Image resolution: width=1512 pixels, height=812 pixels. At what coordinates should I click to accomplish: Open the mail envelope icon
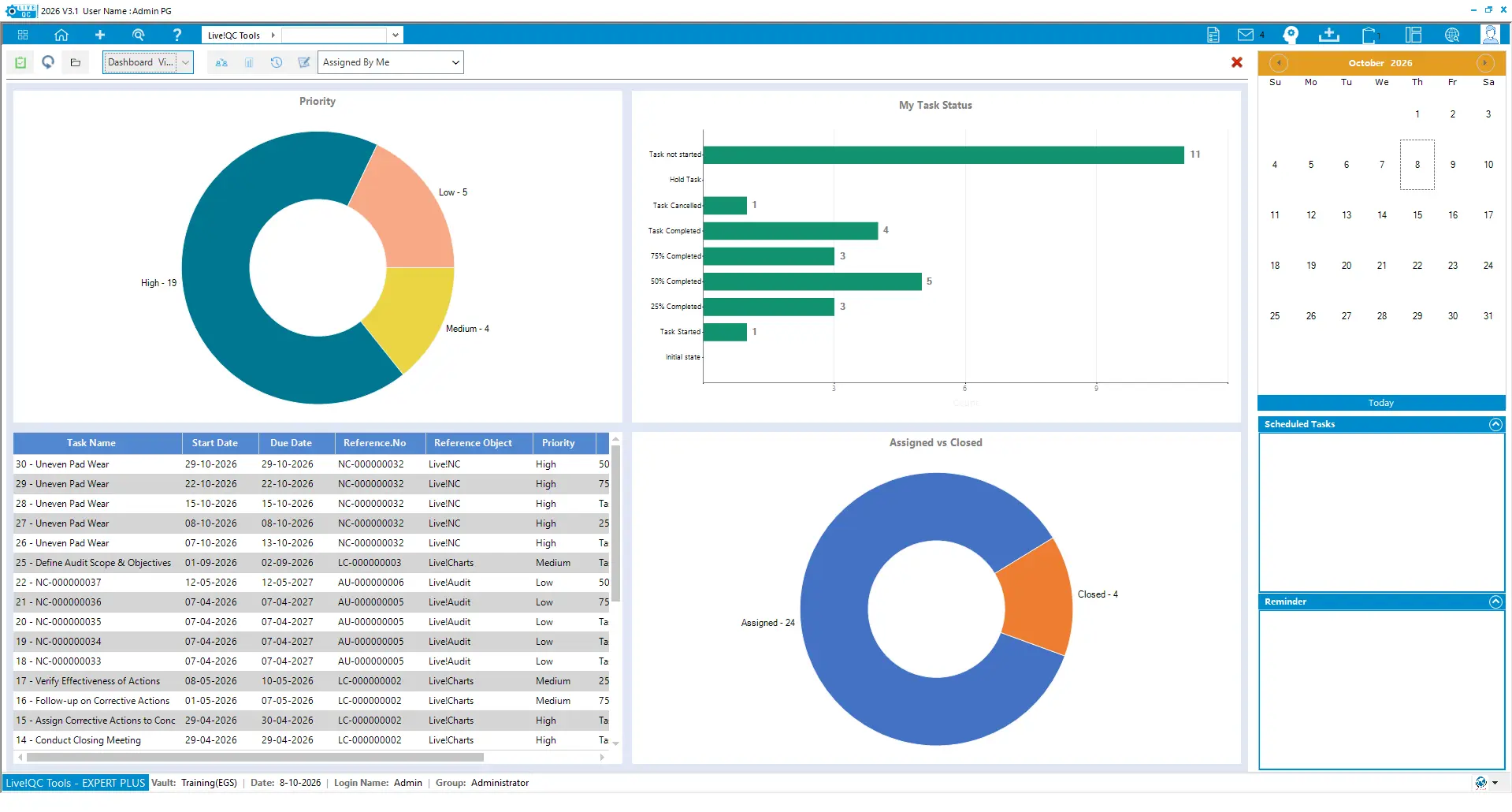point(1246,35)
